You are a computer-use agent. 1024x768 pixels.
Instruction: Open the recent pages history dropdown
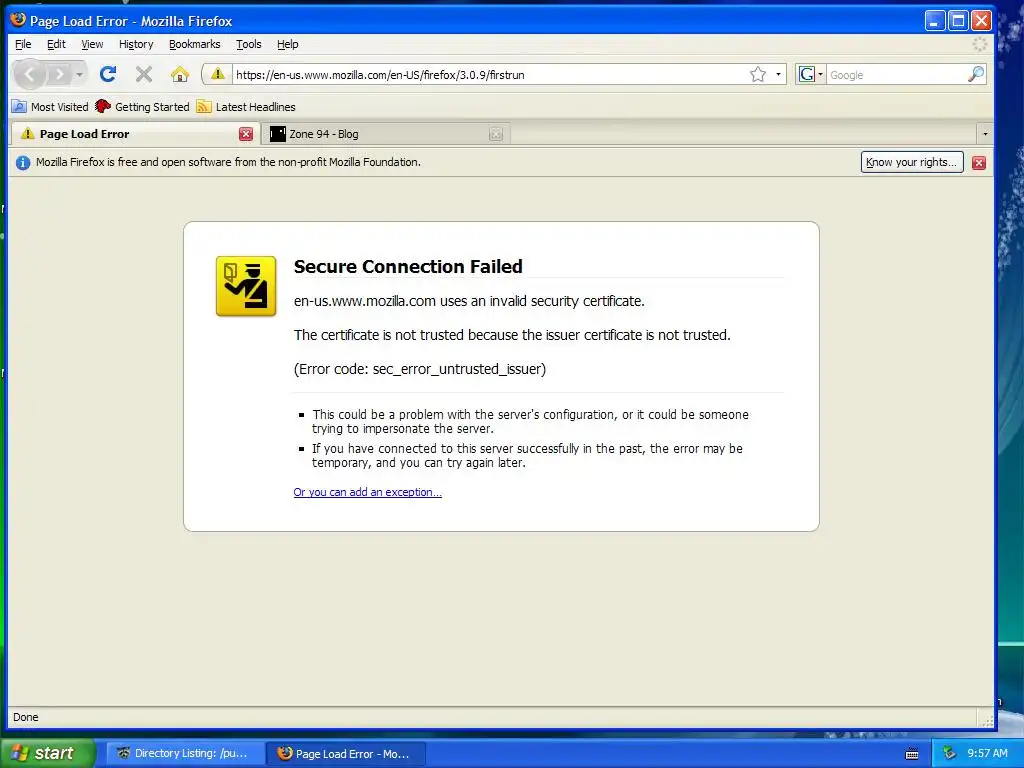click(x=79, y=74)
